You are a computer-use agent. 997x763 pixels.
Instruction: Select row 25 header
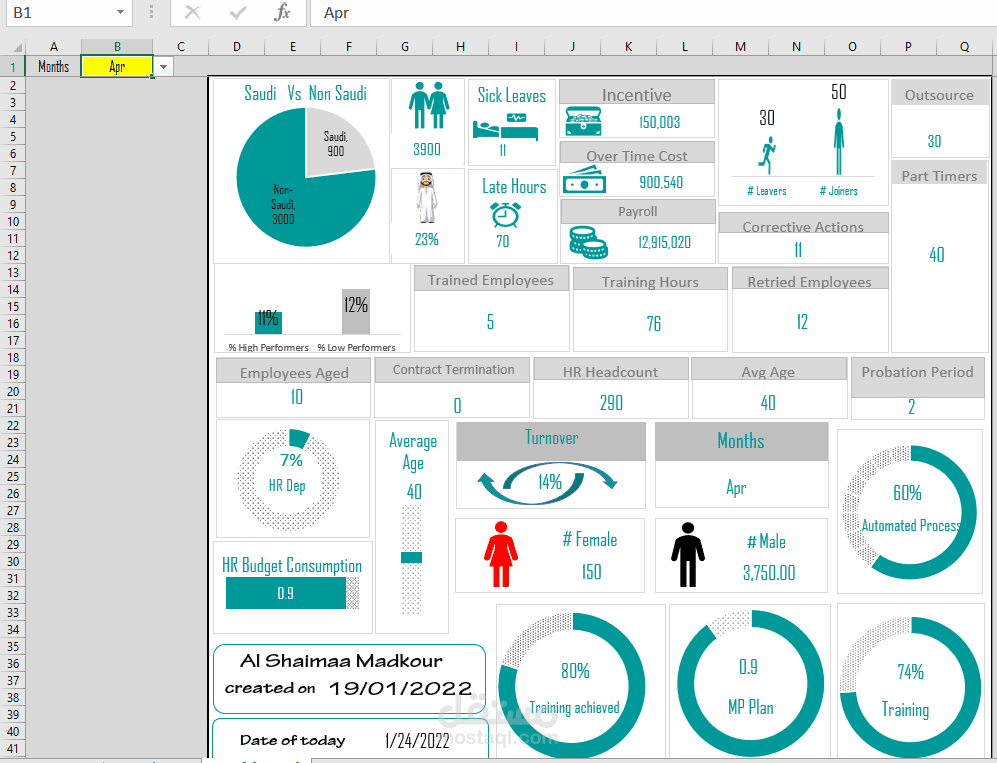point(13,476)
